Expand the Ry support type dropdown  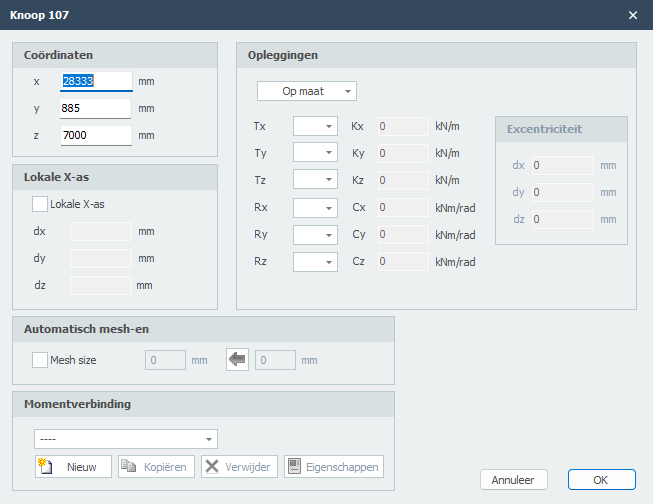pyautogui.click(x=315, y=234)
